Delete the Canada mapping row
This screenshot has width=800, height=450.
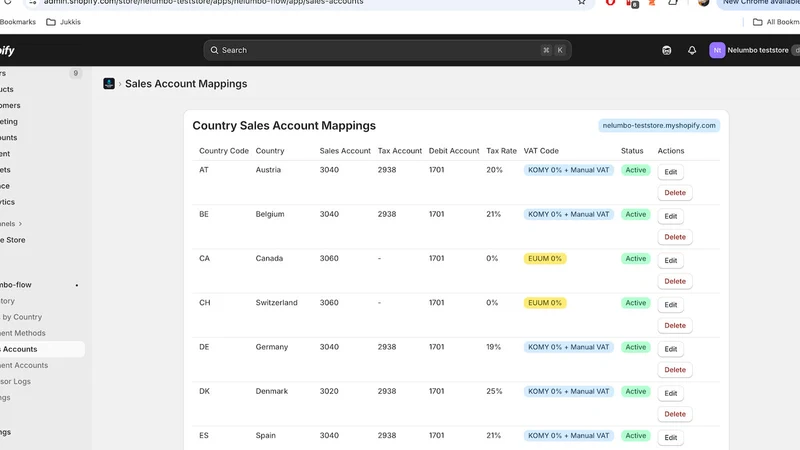click(x=675, y=281)
